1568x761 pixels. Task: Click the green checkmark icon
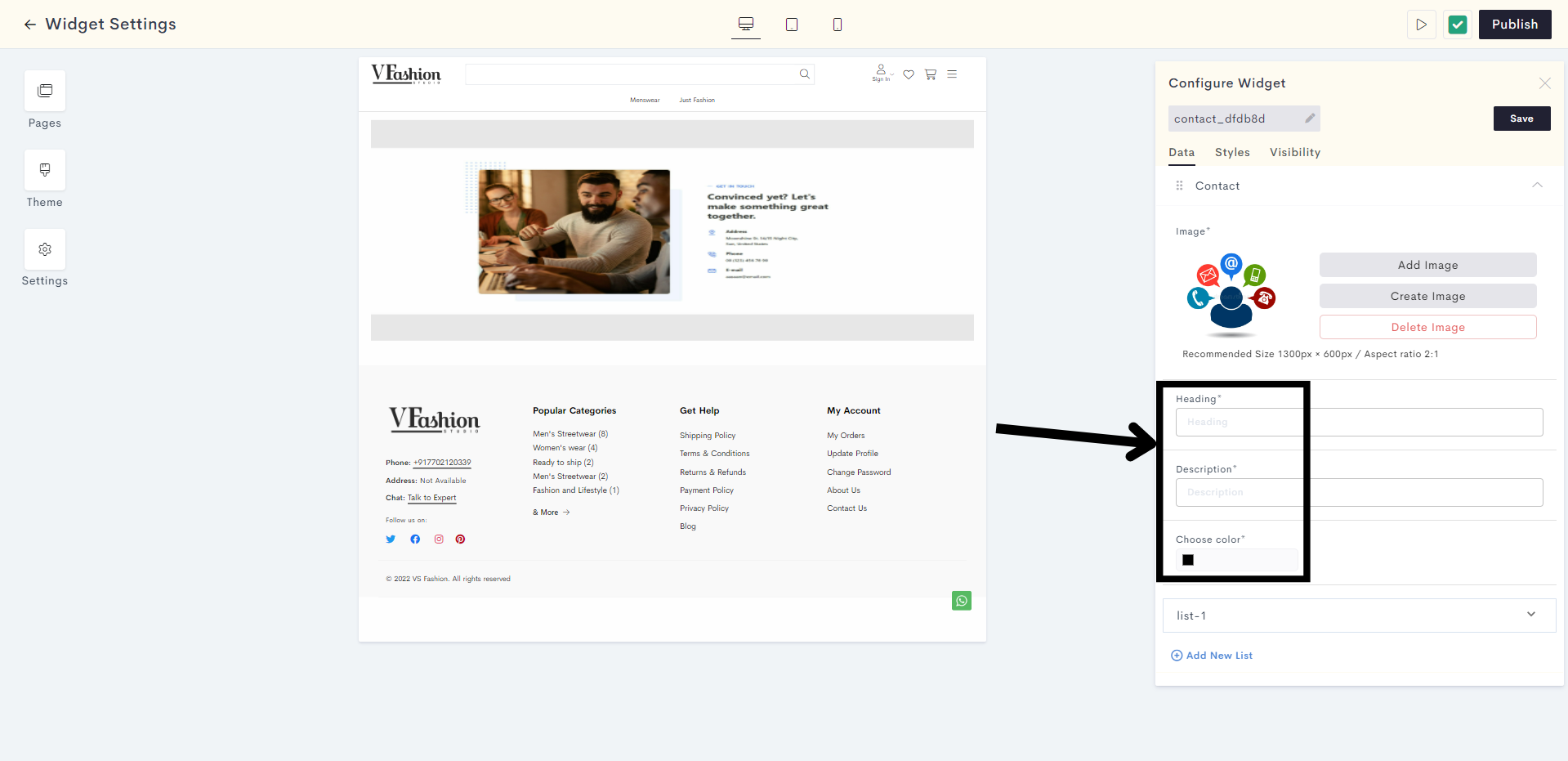pyautogui.click(x=1458, y=25)
